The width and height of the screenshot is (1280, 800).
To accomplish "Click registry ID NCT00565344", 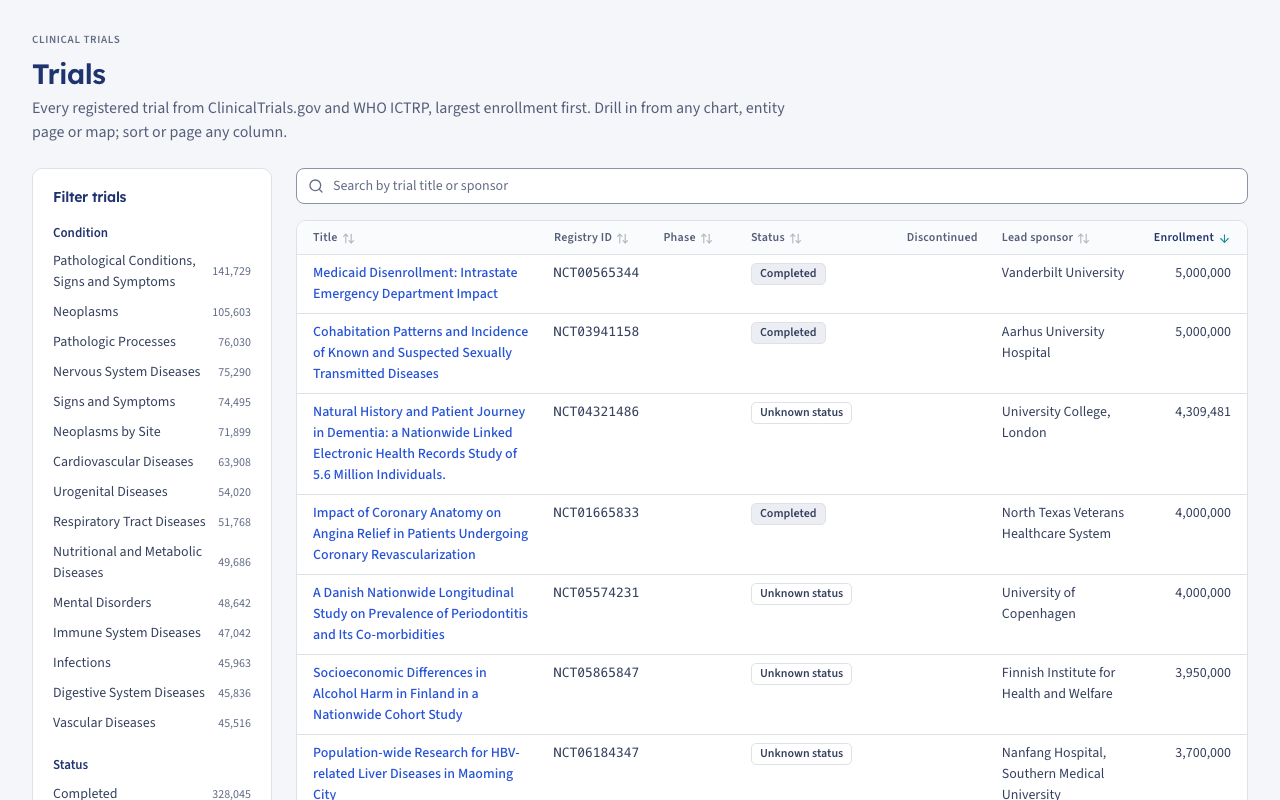I will (596, 273).
